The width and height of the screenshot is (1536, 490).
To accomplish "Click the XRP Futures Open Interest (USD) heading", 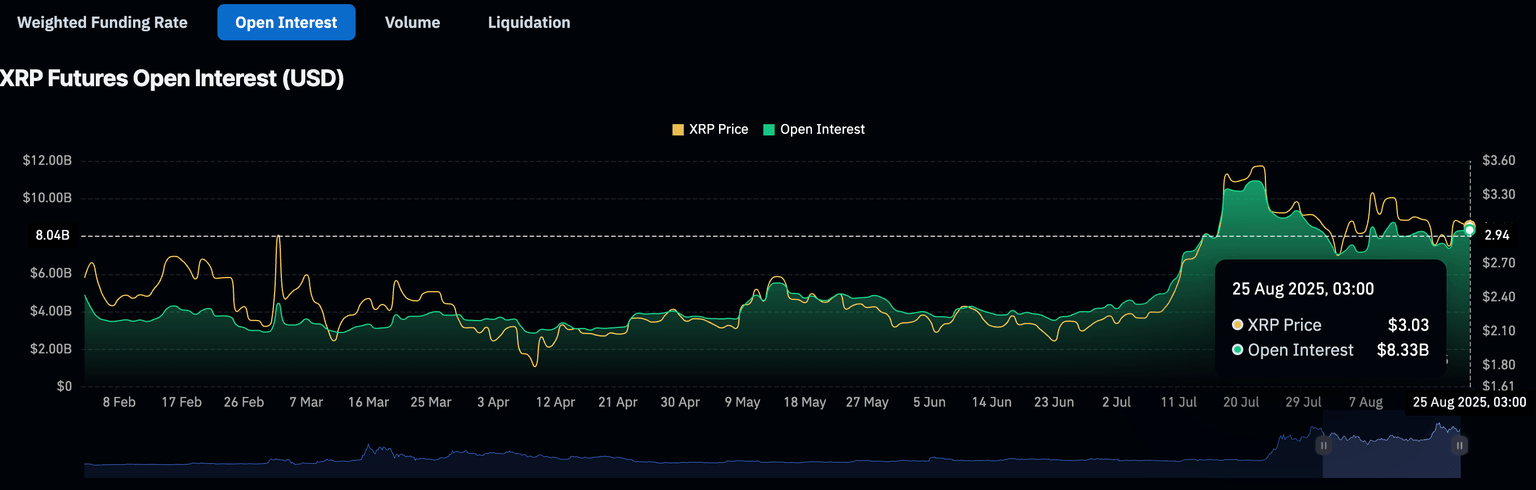I will pos(172,79).
